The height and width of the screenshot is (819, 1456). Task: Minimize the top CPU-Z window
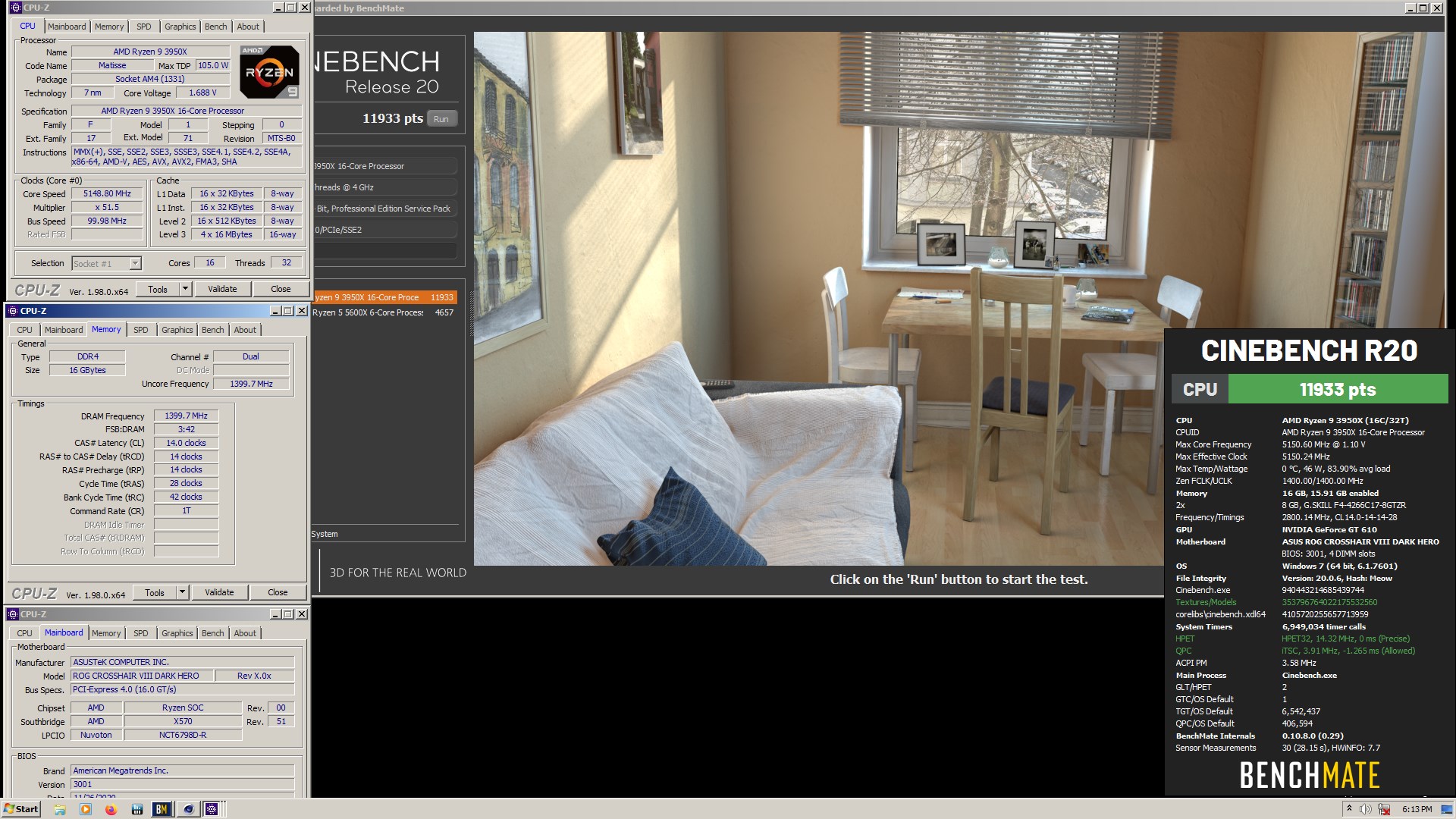(x=277, y=8)
